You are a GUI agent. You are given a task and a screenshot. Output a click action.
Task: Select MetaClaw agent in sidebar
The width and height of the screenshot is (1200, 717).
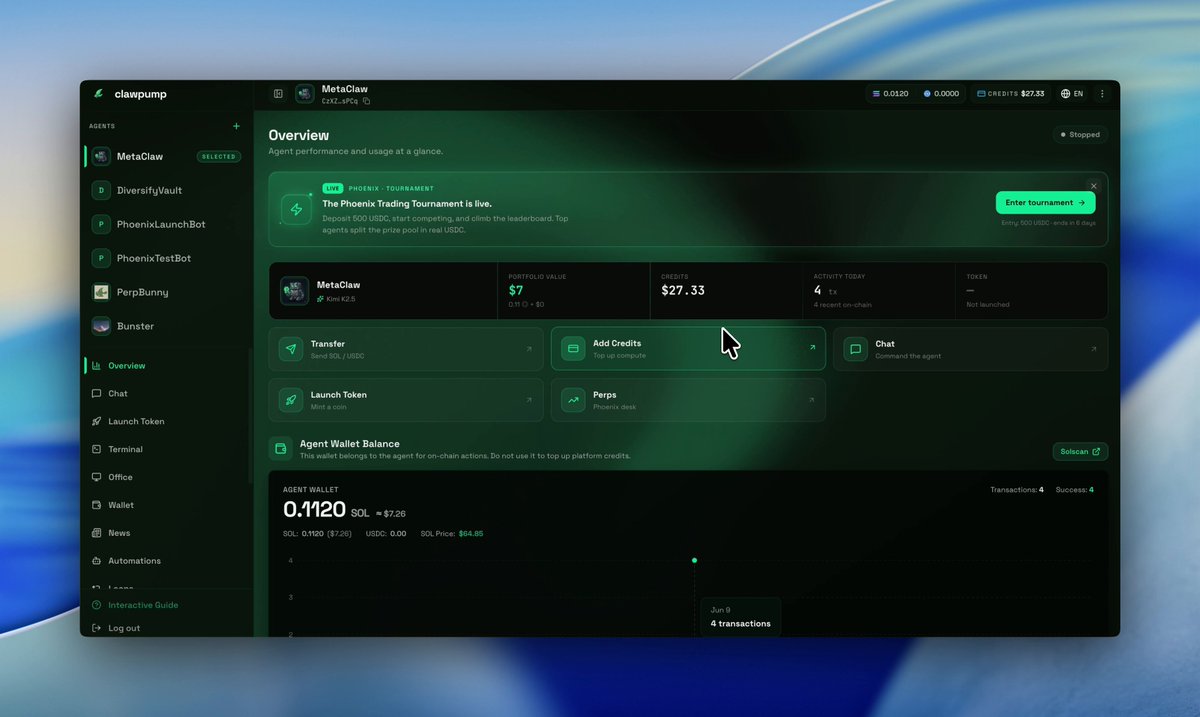point(166,156)
